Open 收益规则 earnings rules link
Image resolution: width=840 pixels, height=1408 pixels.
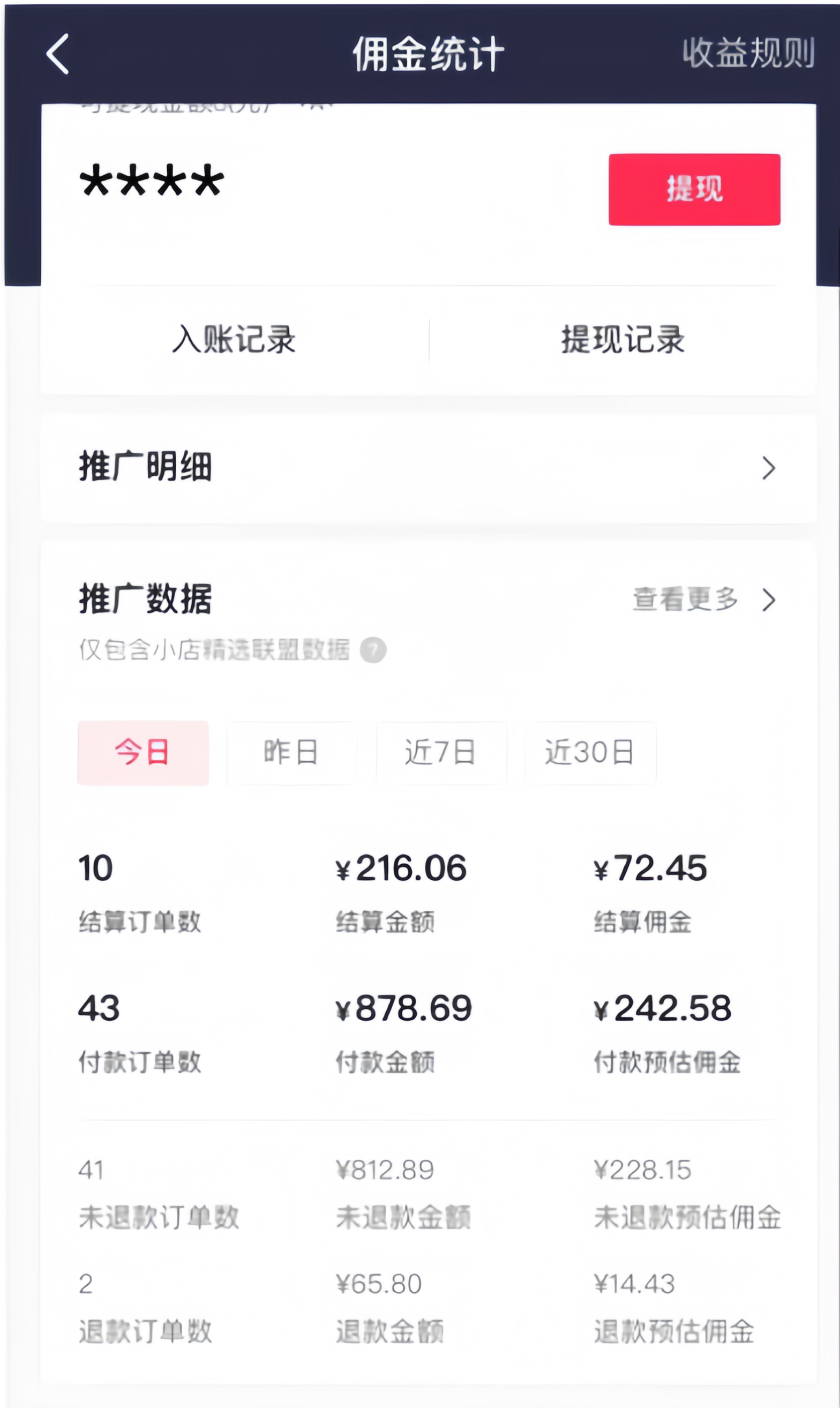[x=748, y=54]
